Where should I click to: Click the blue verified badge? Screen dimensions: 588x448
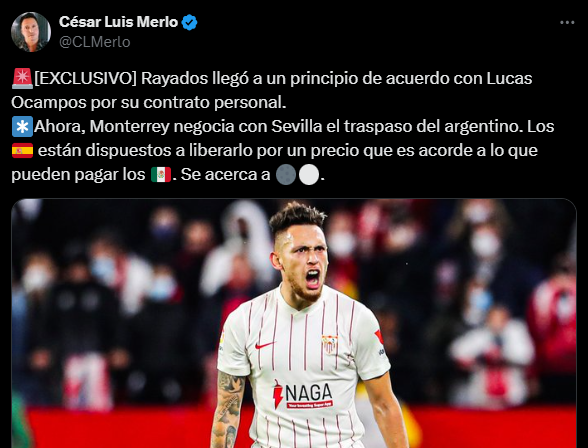click(x=189, y=22)
